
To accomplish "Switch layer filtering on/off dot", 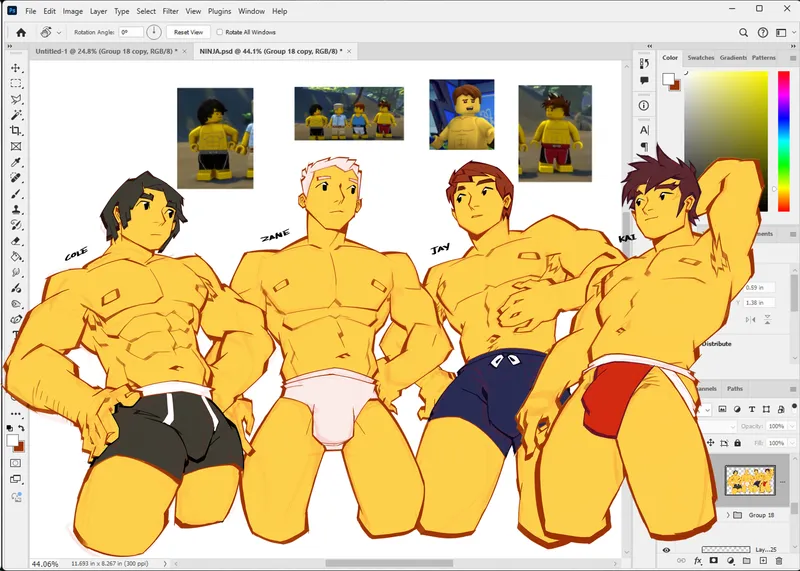I will point(794,407).
